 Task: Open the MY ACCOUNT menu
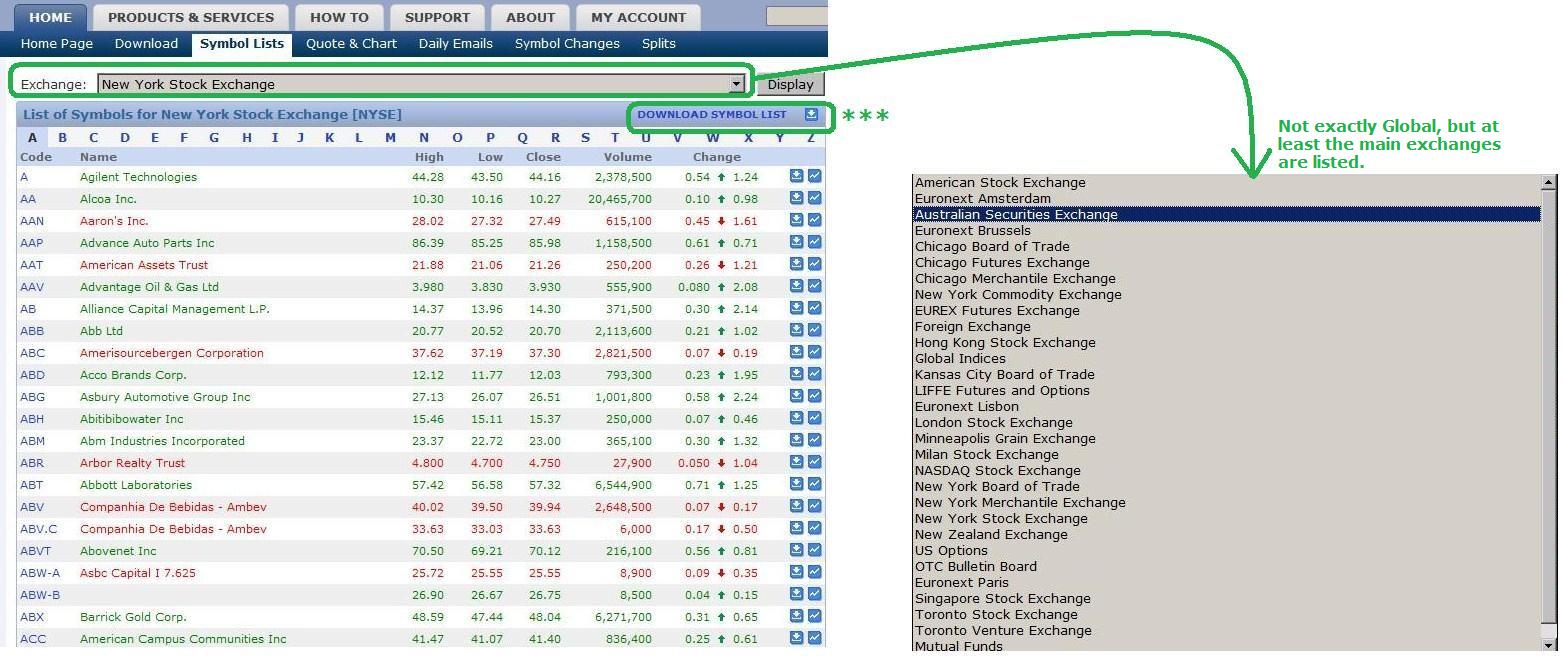637,16
